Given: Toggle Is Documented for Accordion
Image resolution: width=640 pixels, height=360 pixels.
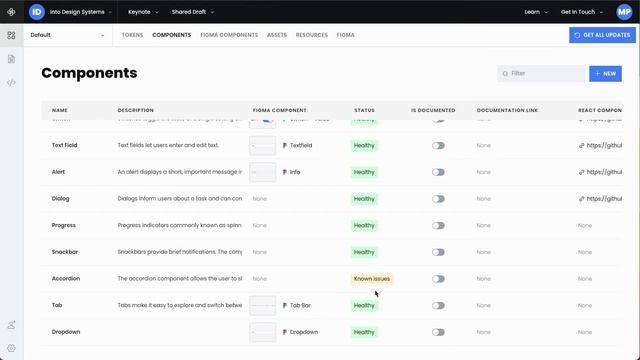Looking at the screenshot, I should pos(438,279).
